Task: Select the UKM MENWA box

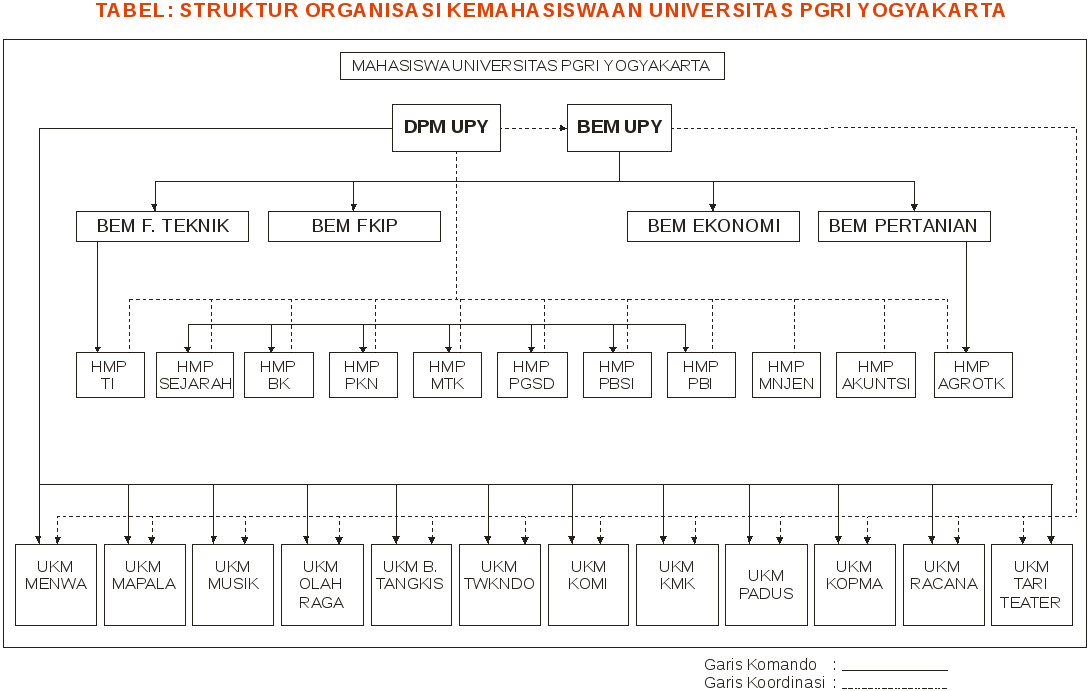Action: tap(56, 585)
